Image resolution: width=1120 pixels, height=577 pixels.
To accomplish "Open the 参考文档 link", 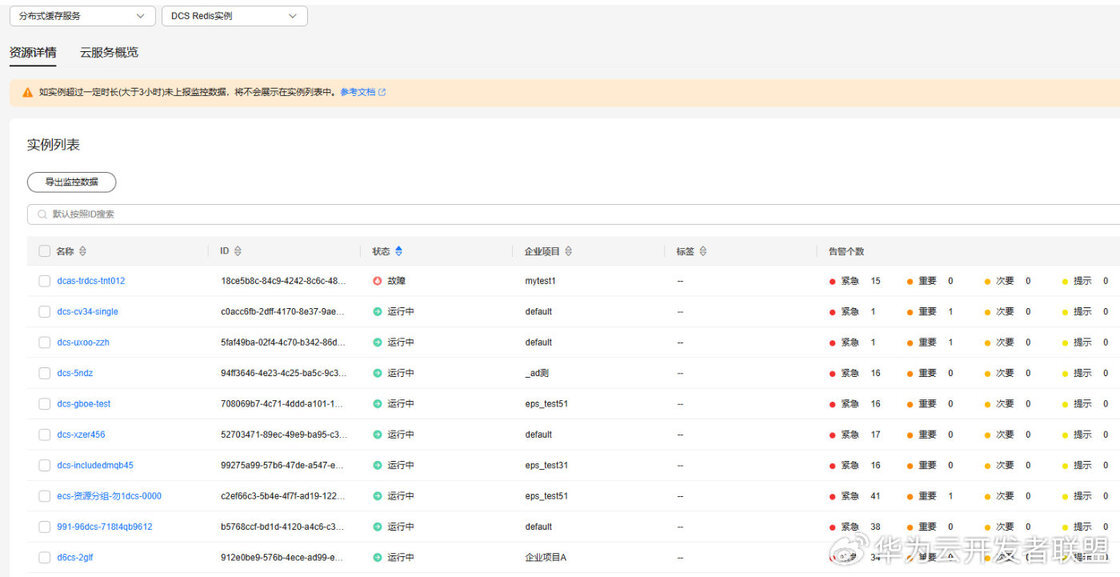I will coord(357,92).
